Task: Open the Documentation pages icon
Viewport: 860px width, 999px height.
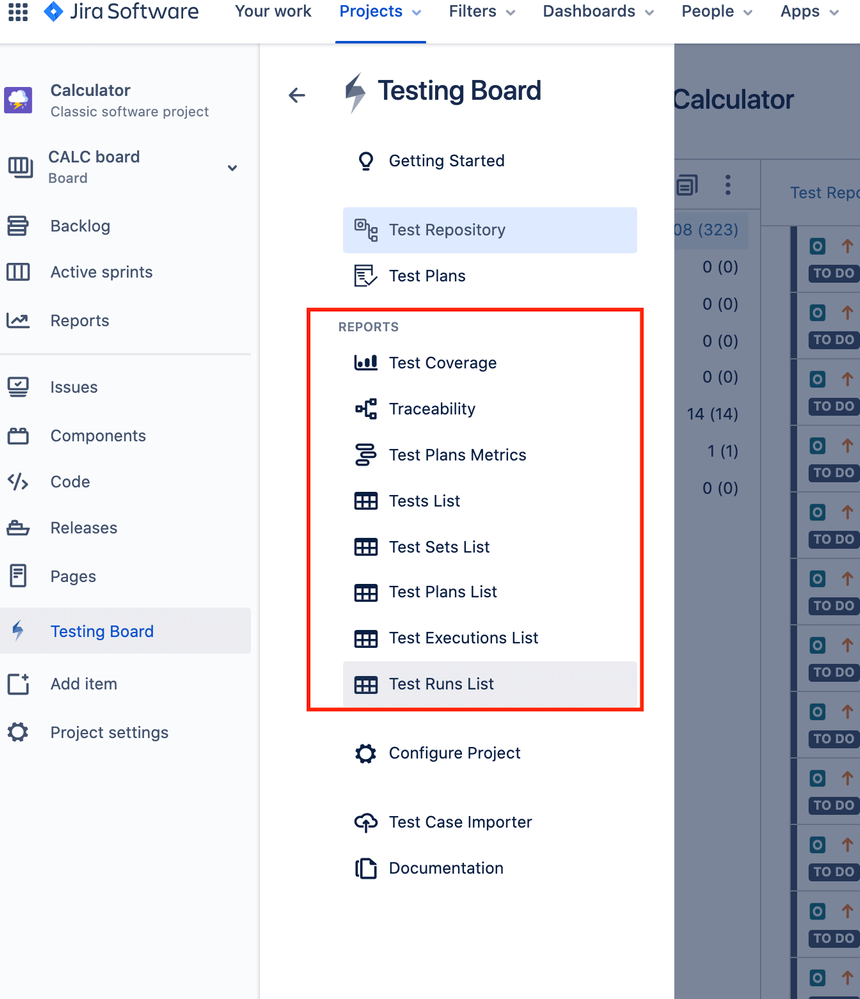Action: tap(366, 868)
